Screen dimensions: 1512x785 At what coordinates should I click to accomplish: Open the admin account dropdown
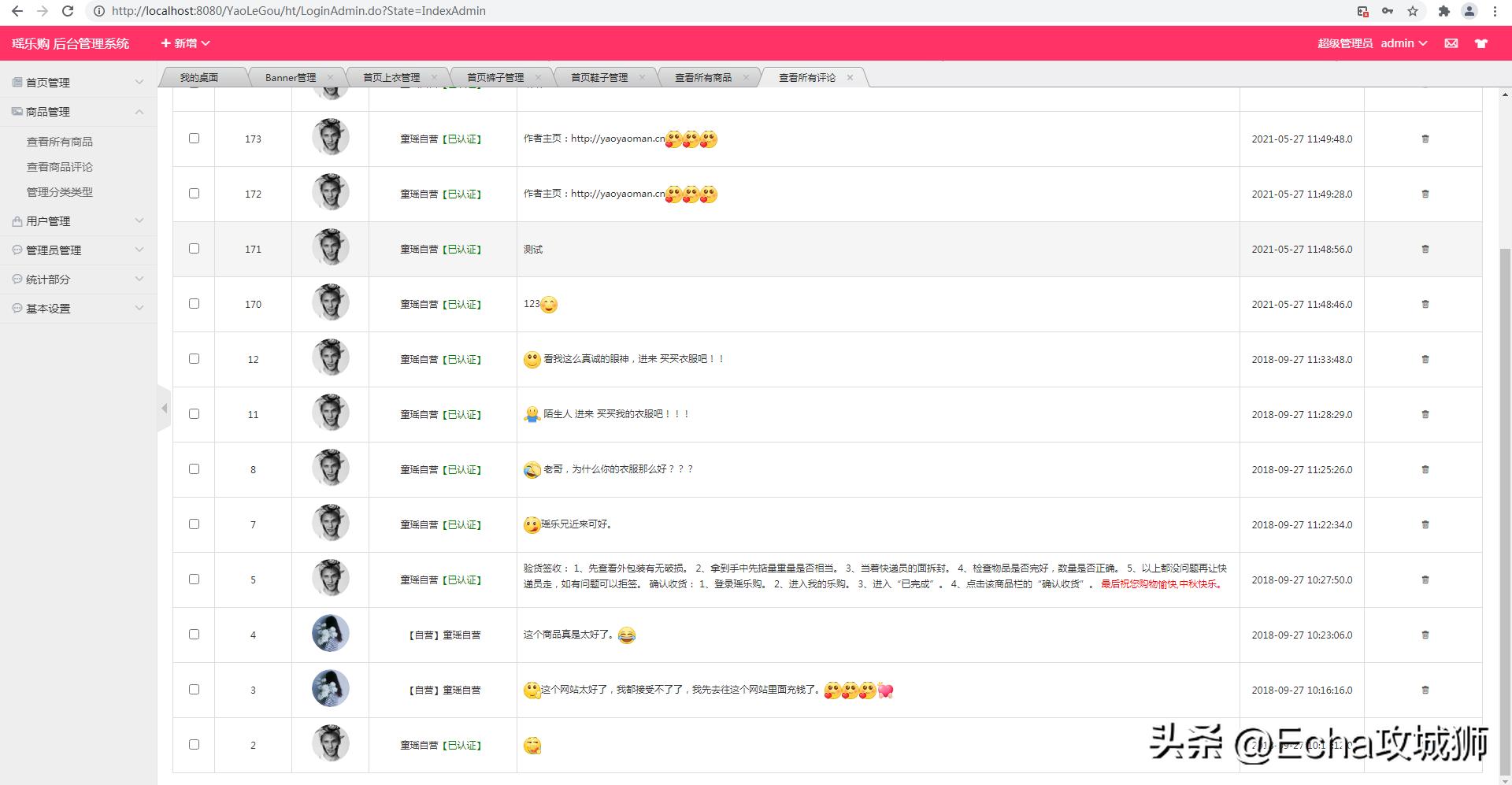pos(1404,43)
